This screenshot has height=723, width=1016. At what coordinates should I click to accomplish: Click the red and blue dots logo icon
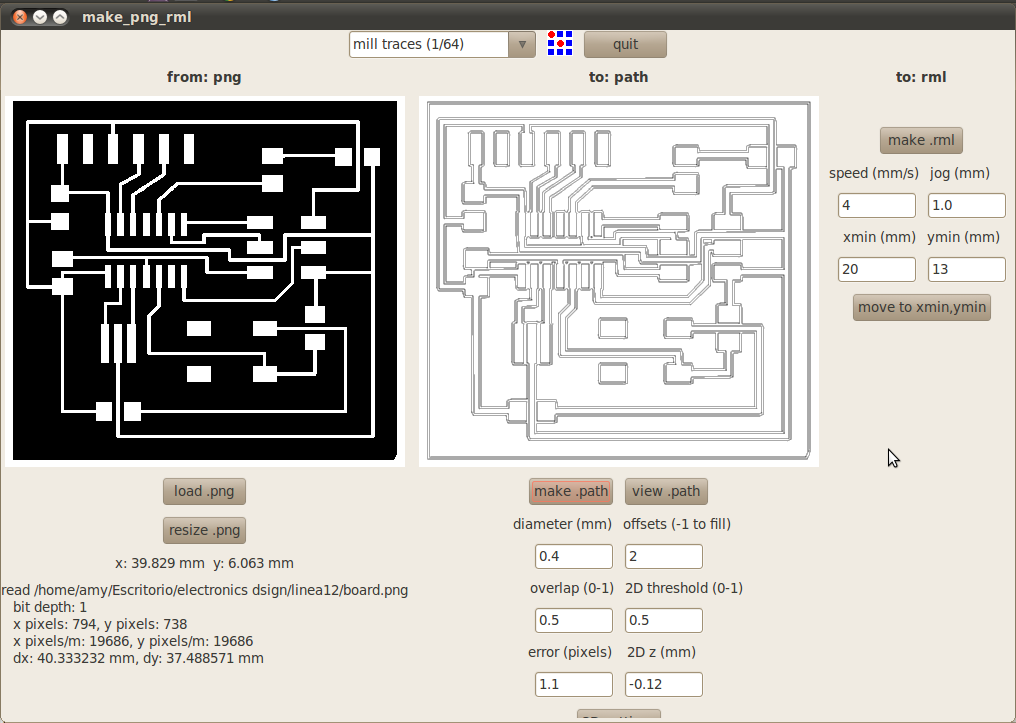560,43
